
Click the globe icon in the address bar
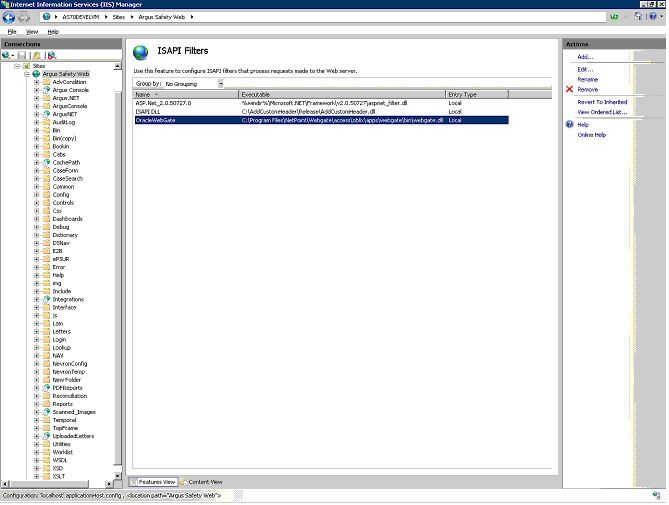pos(47,17)
